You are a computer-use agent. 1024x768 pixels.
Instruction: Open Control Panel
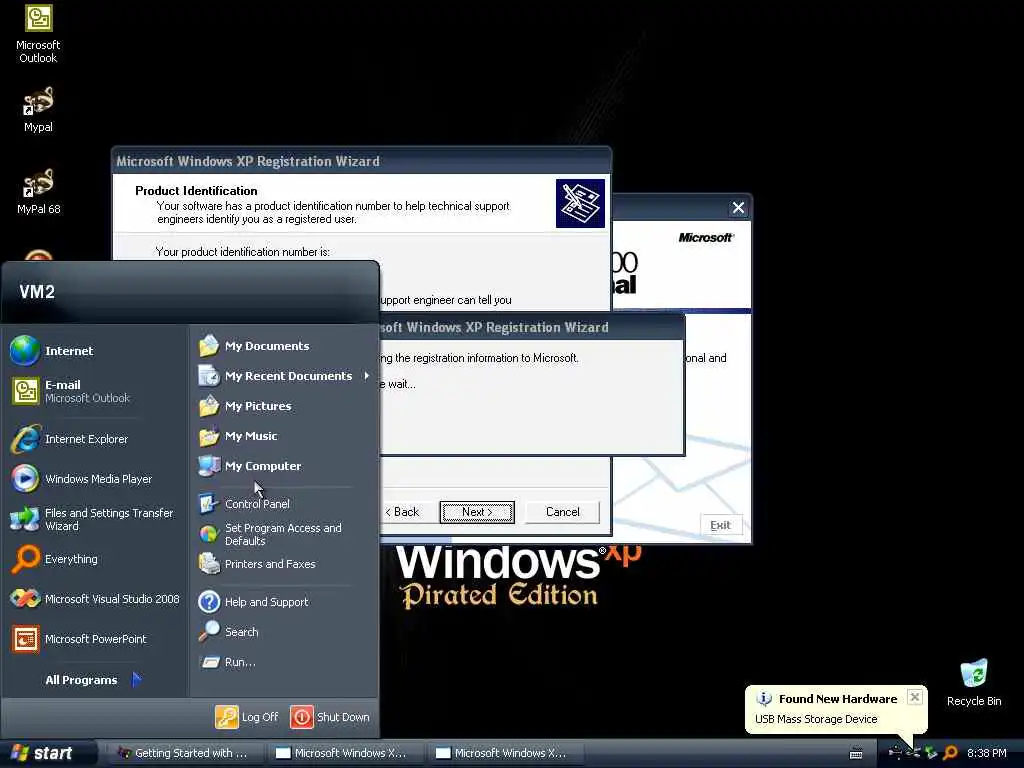(244, 504)
